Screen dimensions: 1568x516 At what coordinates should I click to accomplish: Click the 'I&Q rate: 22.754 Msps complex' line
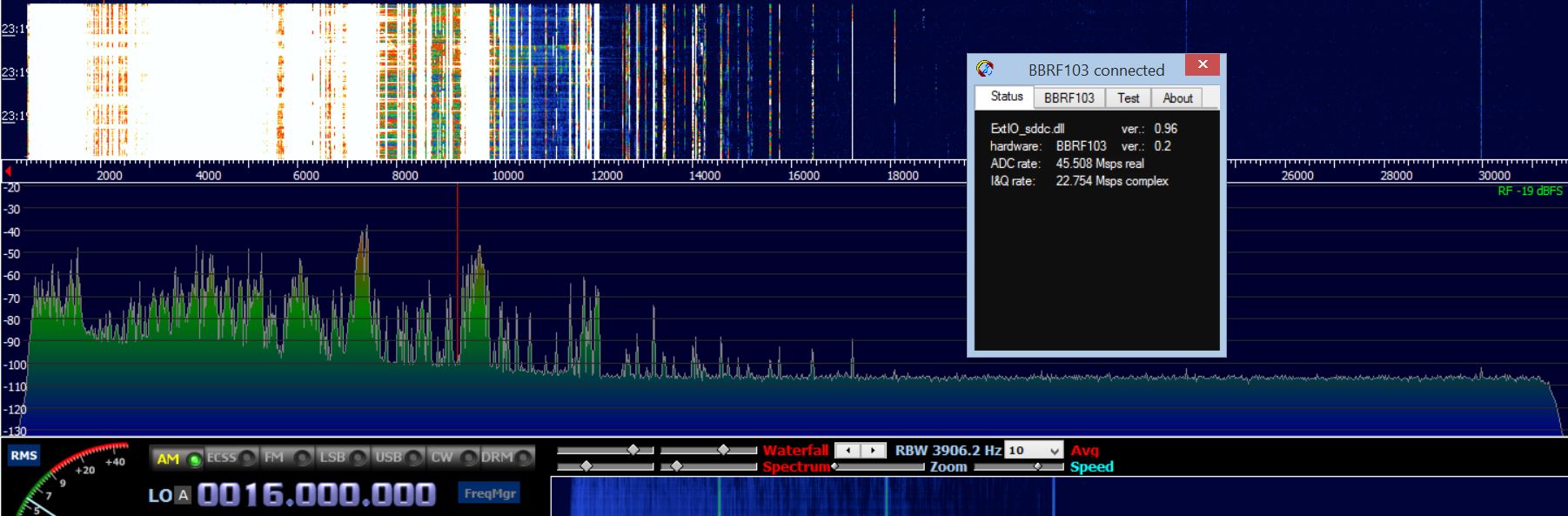coord(1079,181)
